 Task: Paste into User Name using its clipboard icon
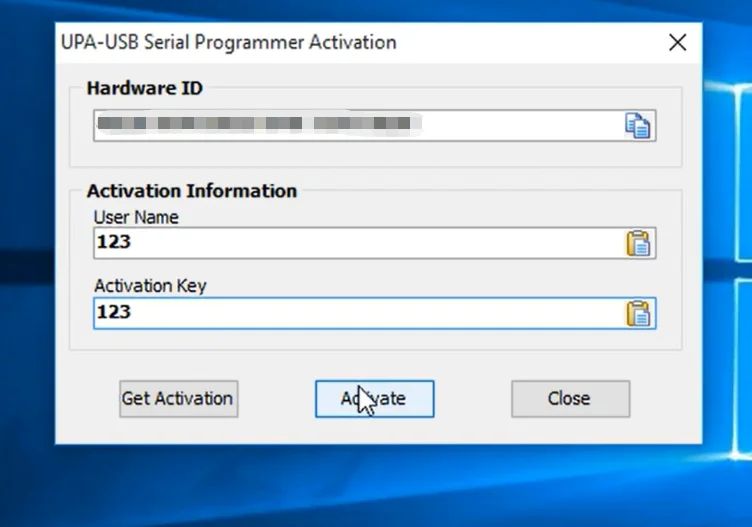638,243
